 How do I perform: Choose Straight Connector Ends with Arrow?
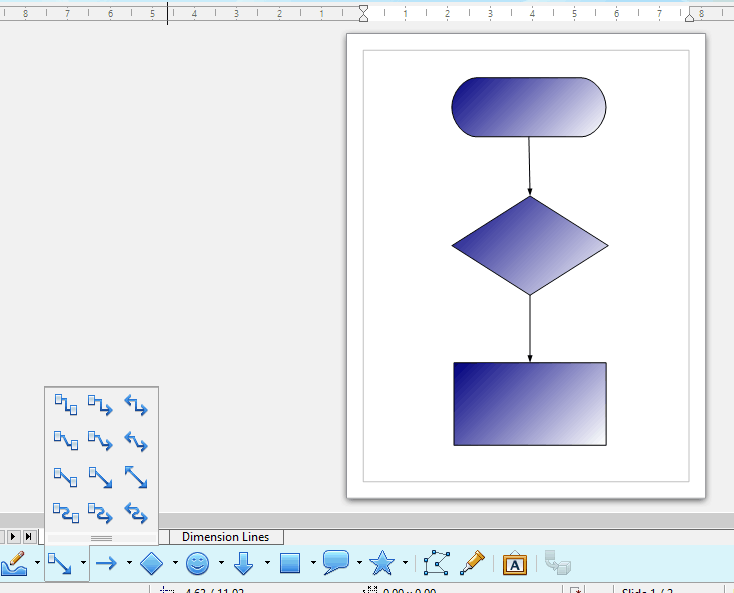point(100,477)
